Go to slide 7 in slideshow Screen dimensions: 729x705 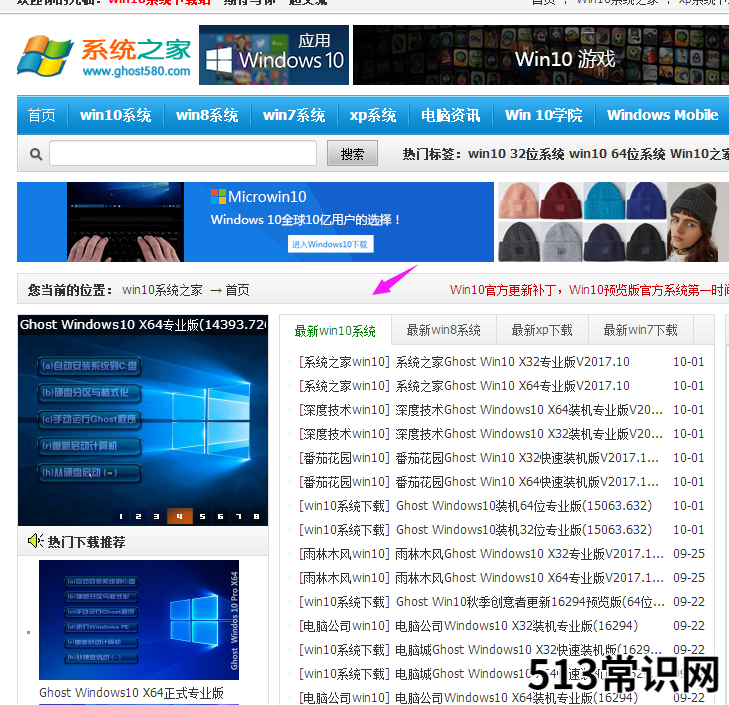click(x=239, y=516)
